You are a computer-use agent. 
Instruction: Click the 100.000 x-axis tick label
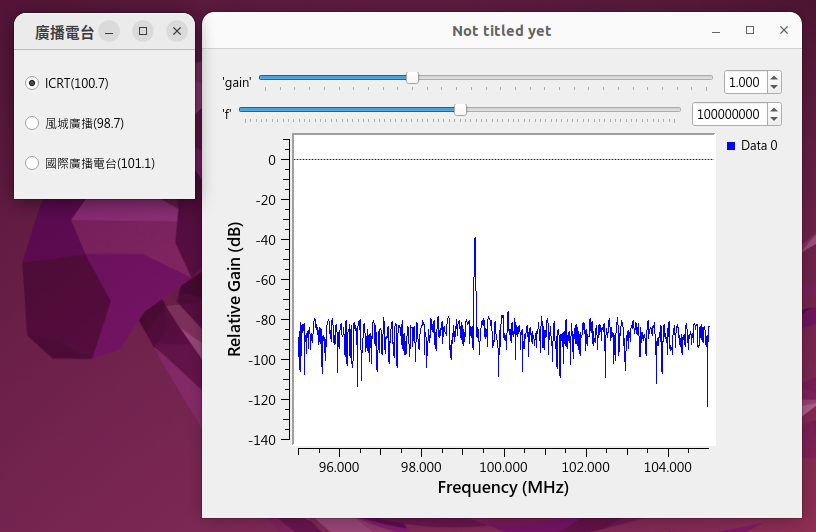tap(503, 467)
